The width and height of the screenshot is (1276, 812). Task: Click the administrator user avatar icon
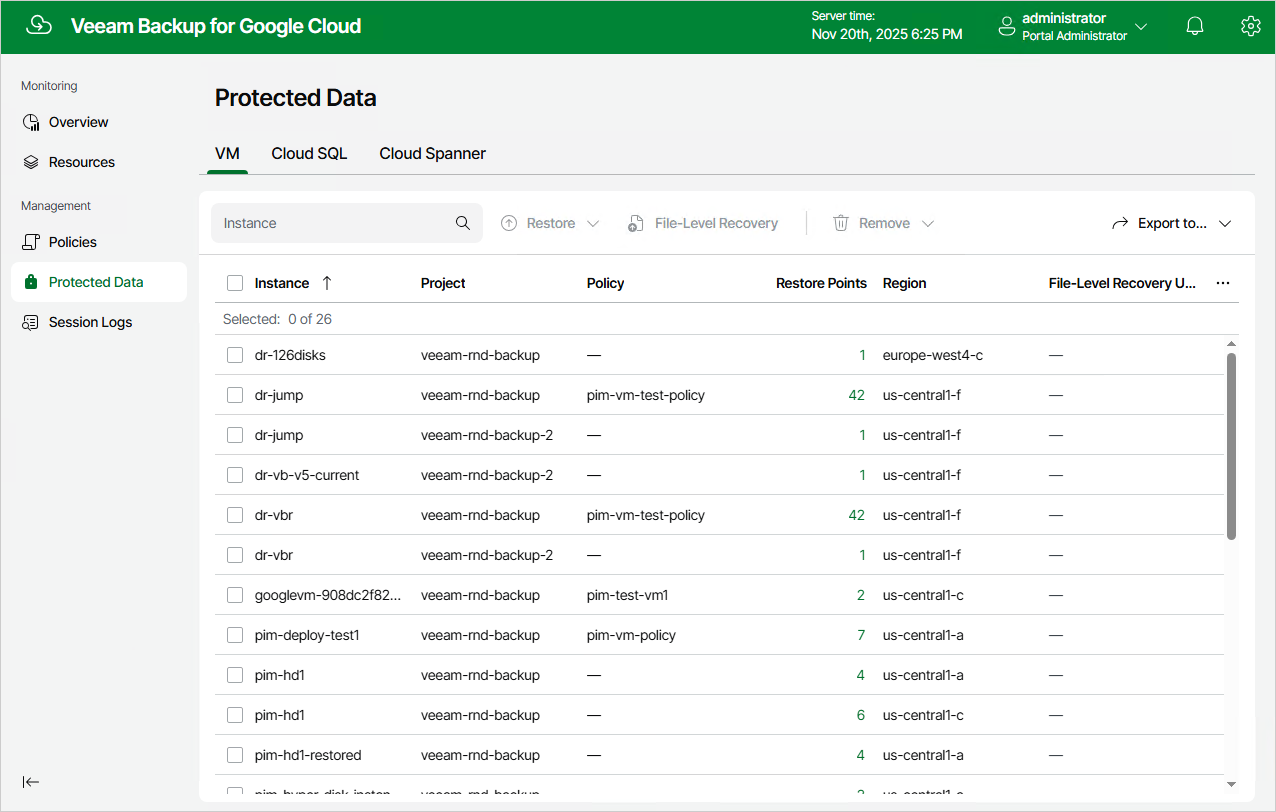(1007, 27)
